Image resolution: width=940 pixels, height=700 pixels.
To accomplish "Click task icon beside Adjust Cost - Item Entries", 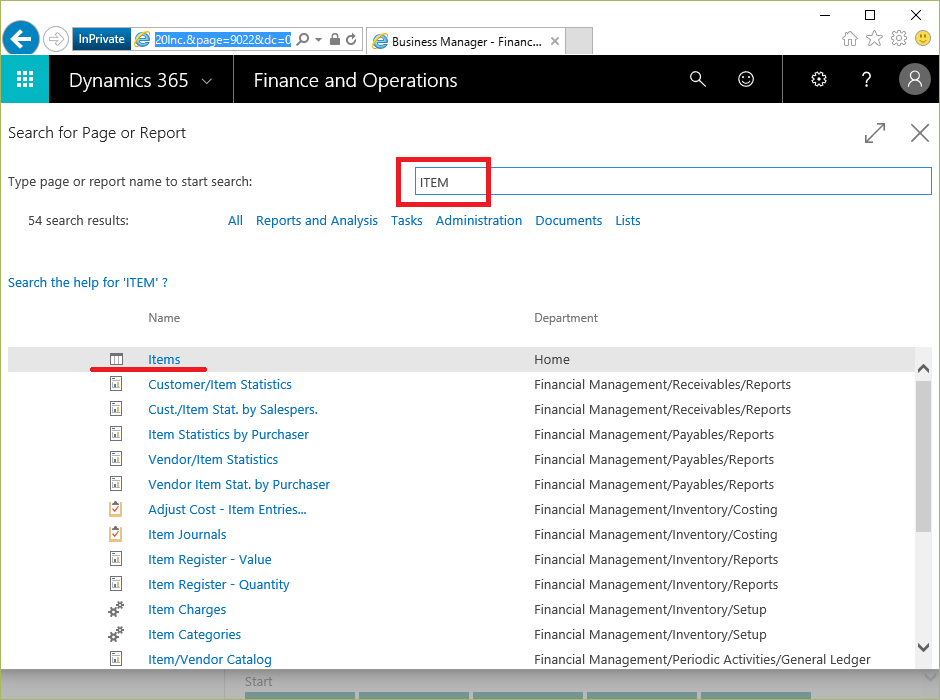I will coord(116,509).
